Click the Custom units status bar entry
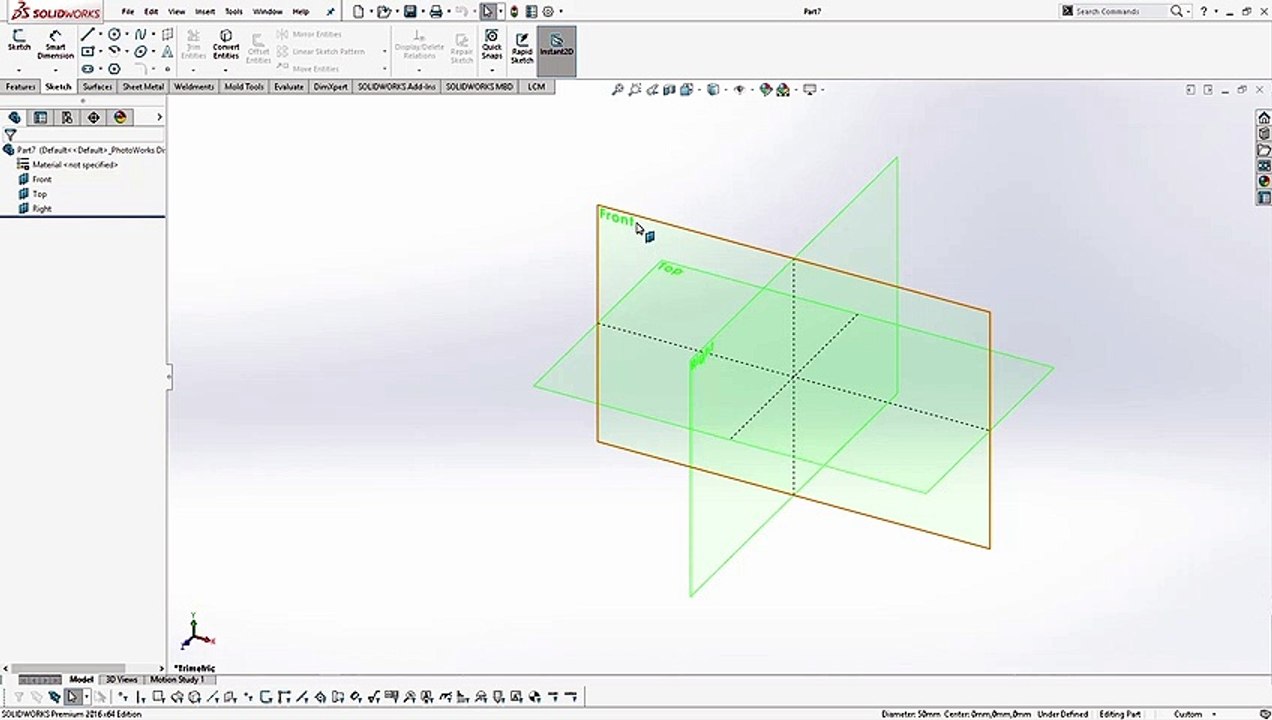 click(x=1188, y=714)
